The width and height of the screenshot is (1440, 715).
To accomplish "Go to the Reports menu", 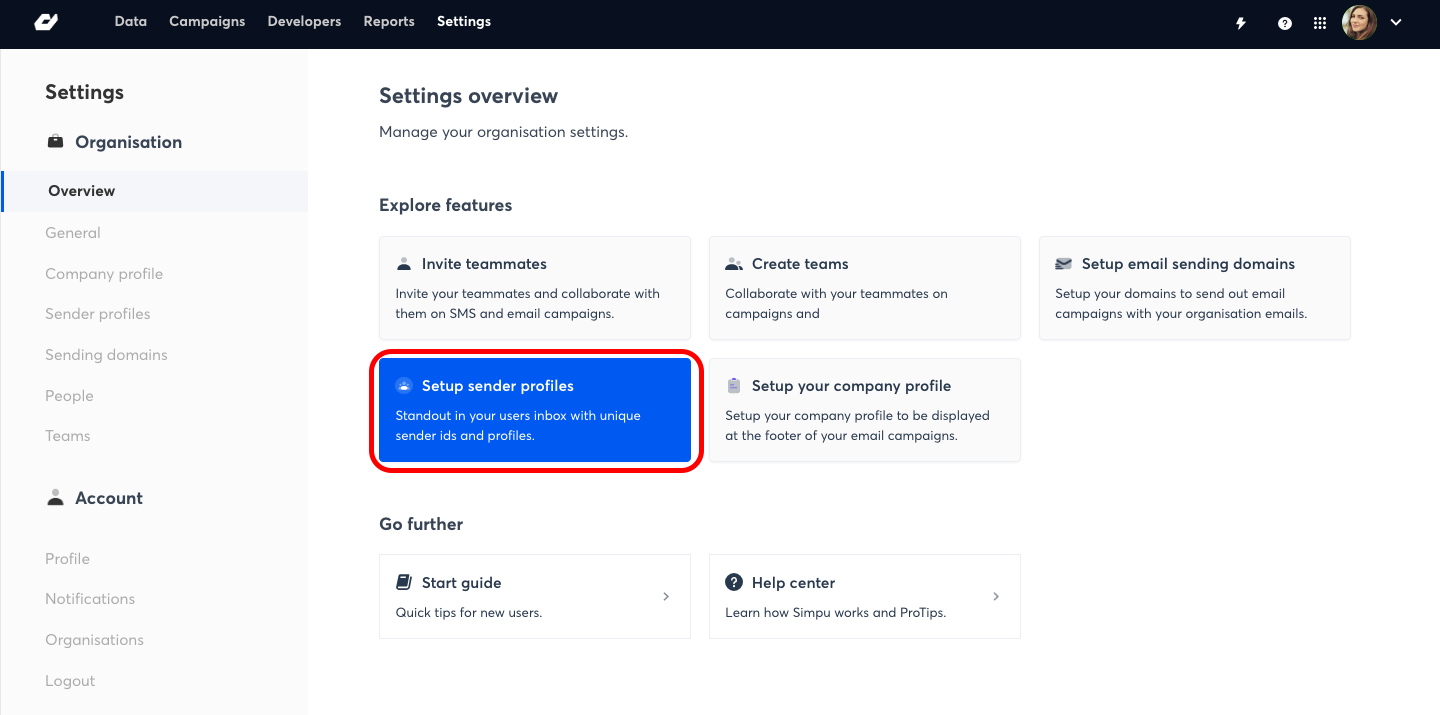I will click(389, 21).
